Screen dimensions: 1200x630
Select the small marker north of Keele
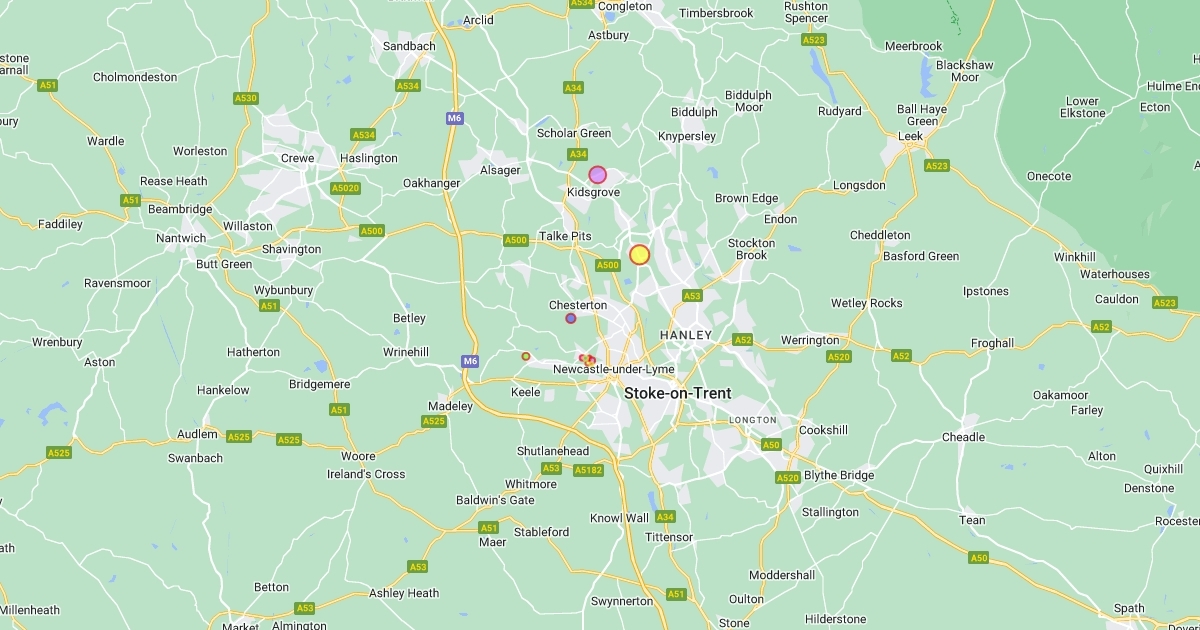click(x=526, y=356)
